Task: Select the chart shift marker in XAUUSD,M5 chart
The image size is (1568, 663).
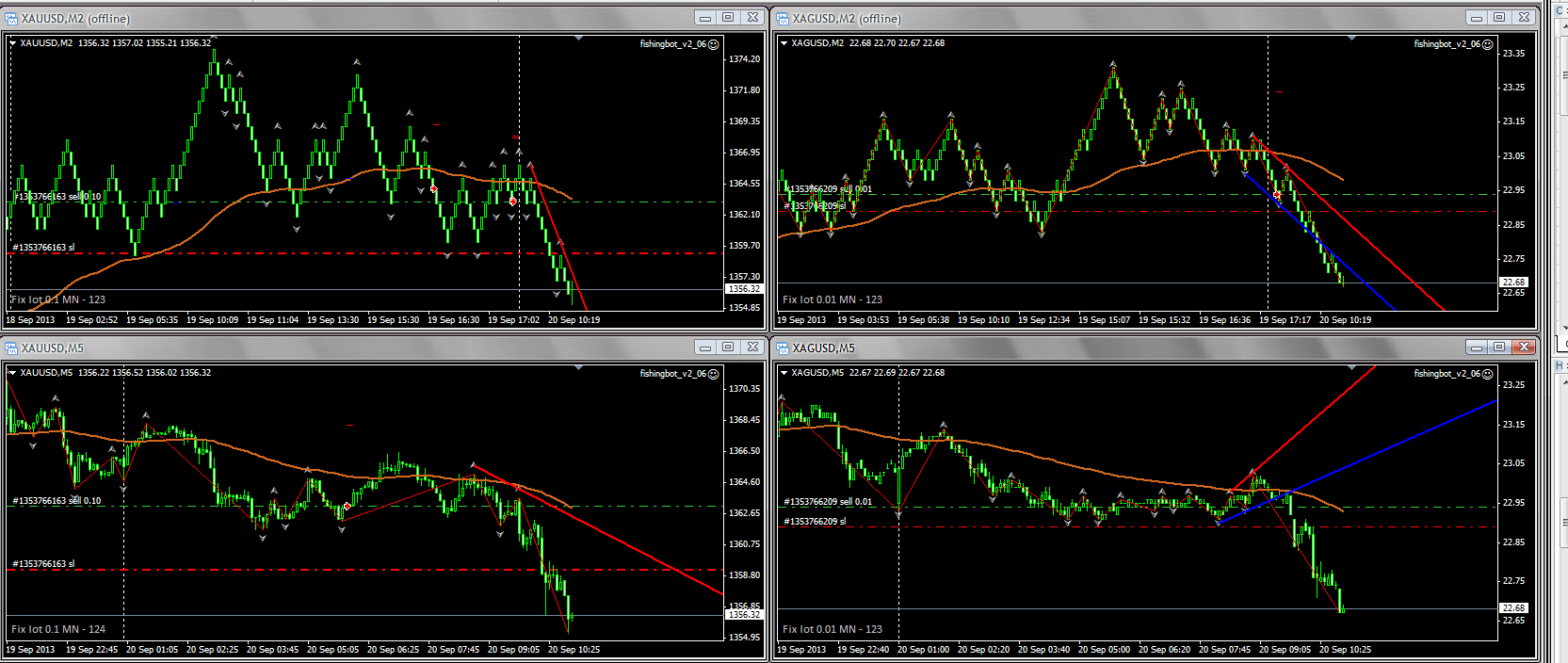Action: (x=578, y=368)
